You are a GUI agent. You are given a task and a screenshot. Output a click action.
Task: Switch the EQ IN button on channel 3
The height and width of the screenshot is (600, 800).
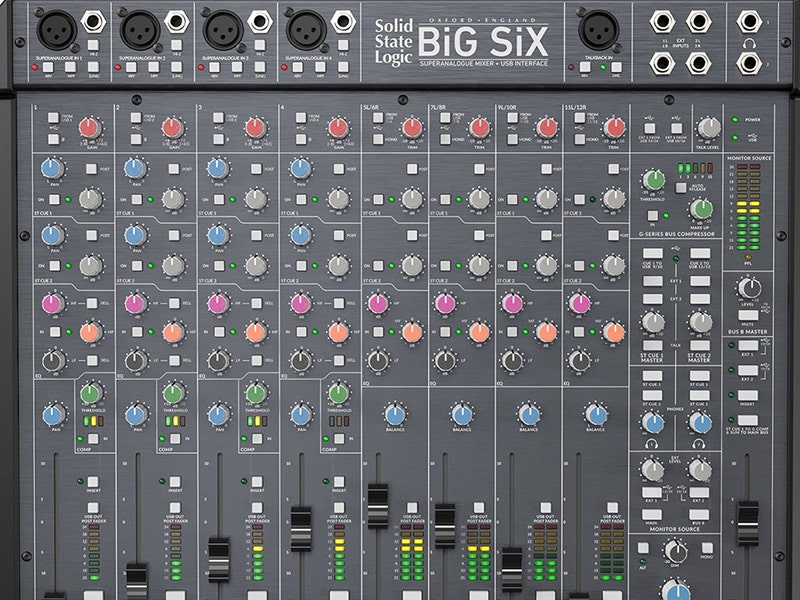tap(219, 332)
